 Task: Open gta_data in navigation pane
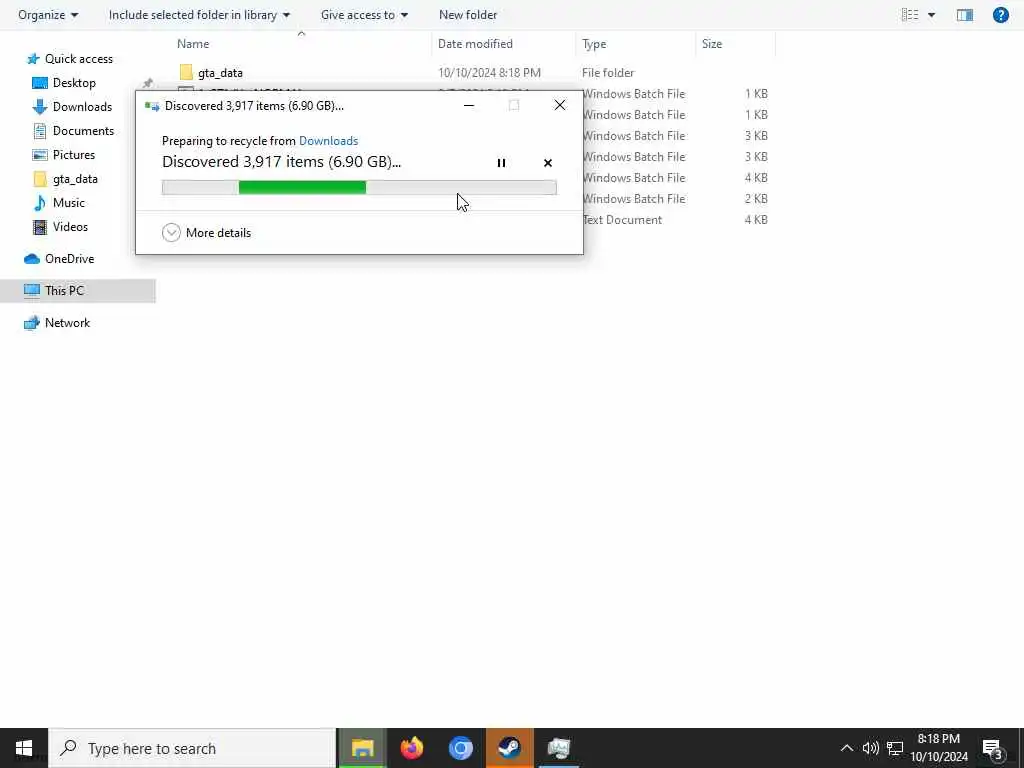[x=65, y=179]
